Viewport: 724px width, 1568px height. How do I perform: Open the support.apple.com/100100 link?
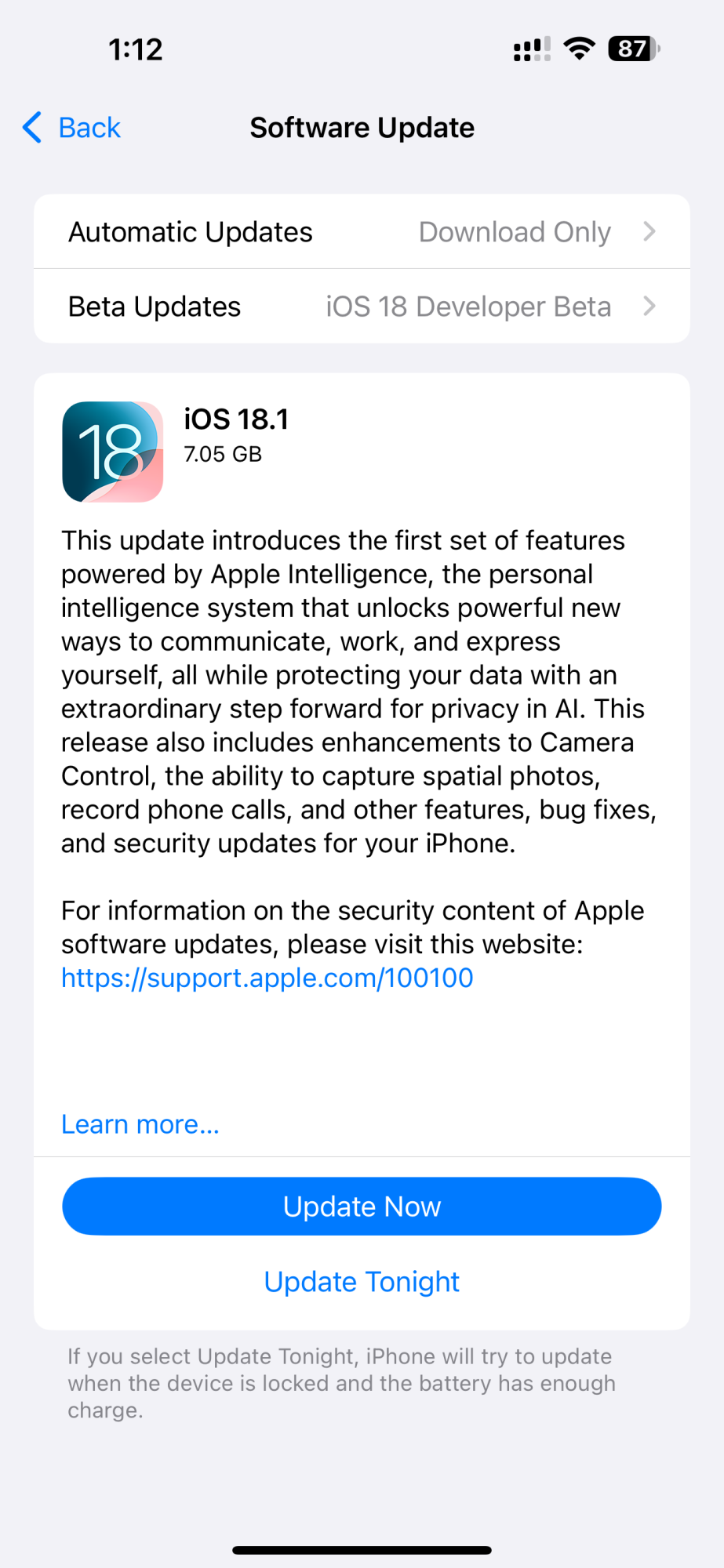click(267, 978)
